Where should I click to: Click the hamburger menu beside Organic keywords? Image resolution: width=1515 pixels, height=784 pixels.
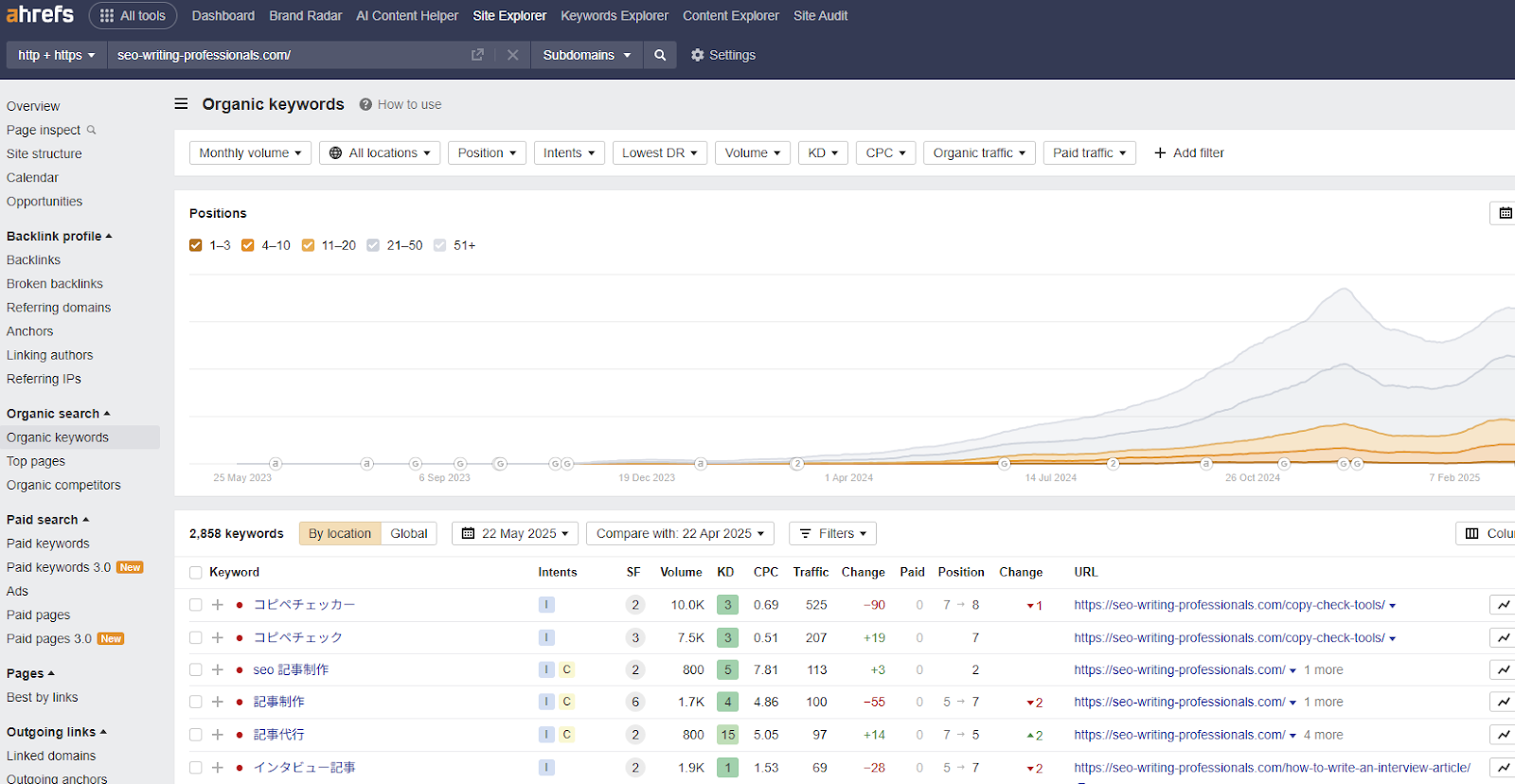[x=181, y=104]
